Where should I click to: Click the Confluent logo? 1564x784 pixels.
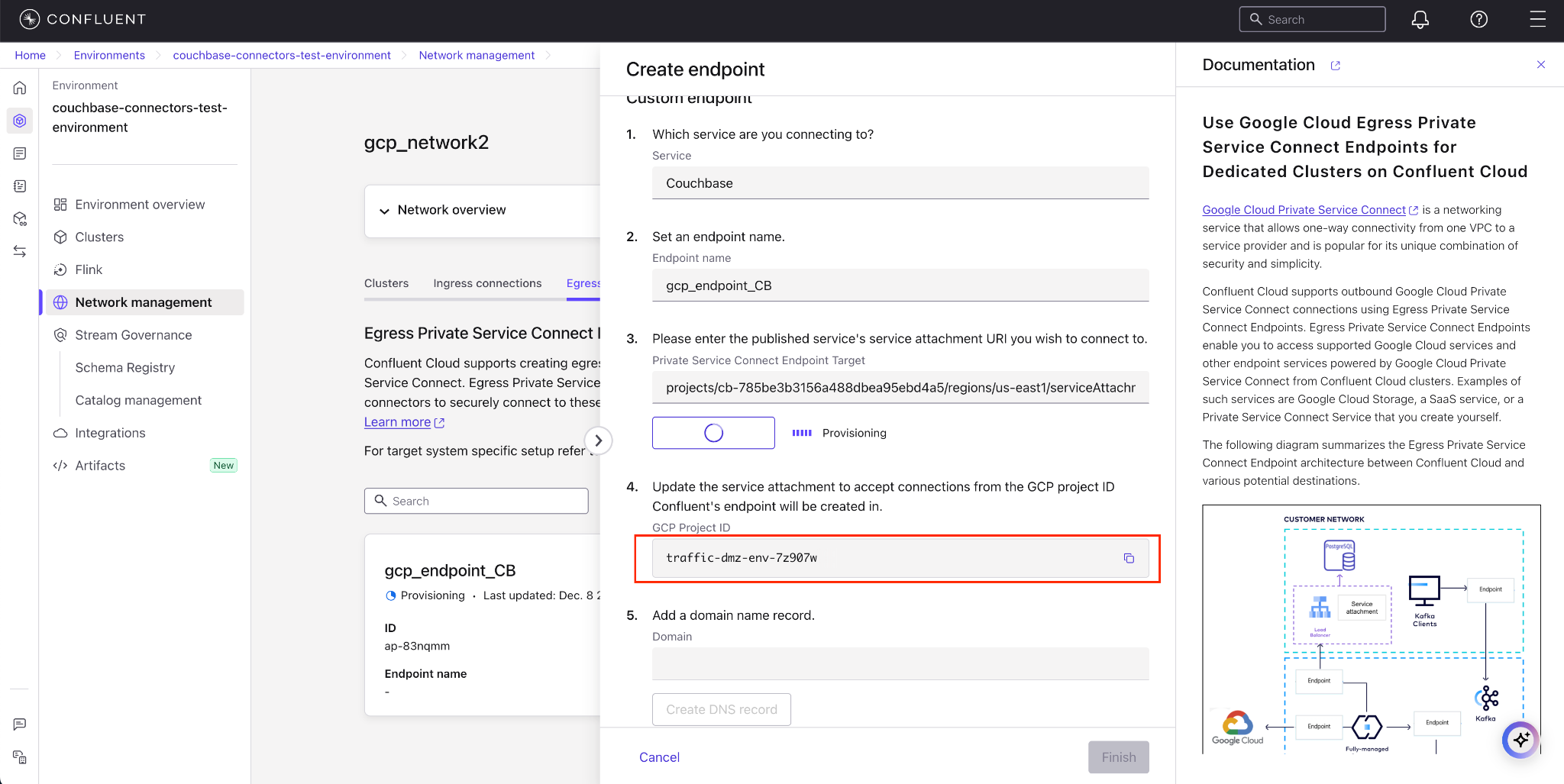[82, 19]
